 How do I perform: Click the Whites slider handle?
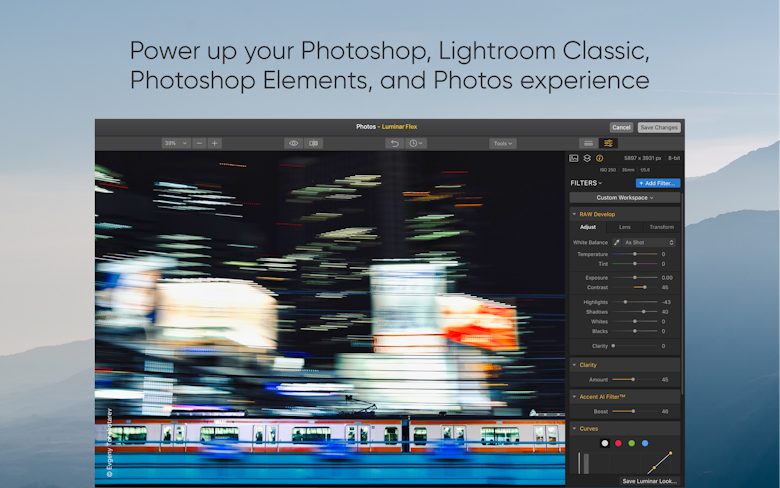(635, 321)
